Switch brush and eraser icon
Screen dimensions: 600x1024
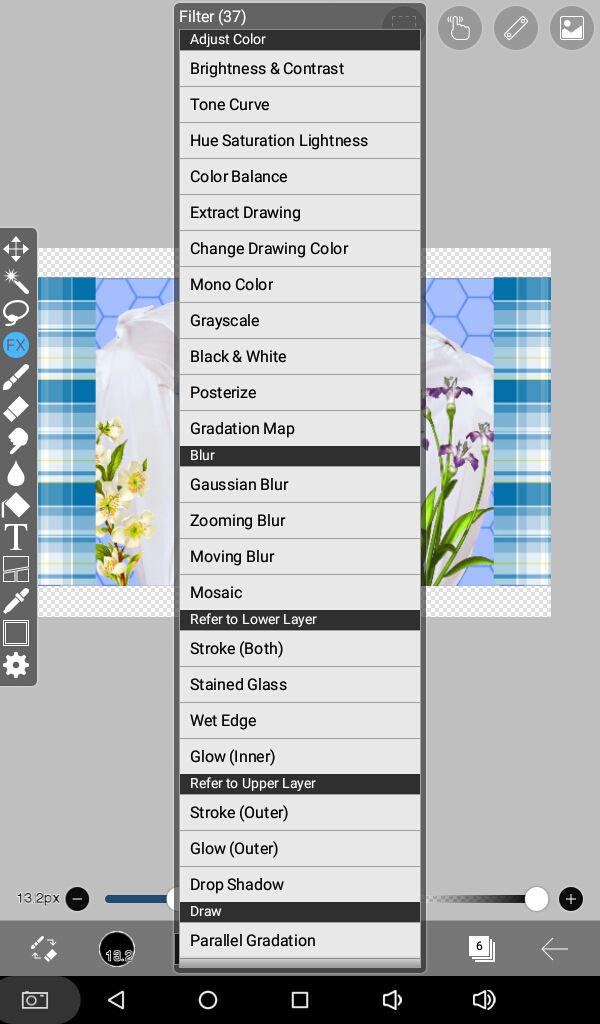click(x=44, y=948)
